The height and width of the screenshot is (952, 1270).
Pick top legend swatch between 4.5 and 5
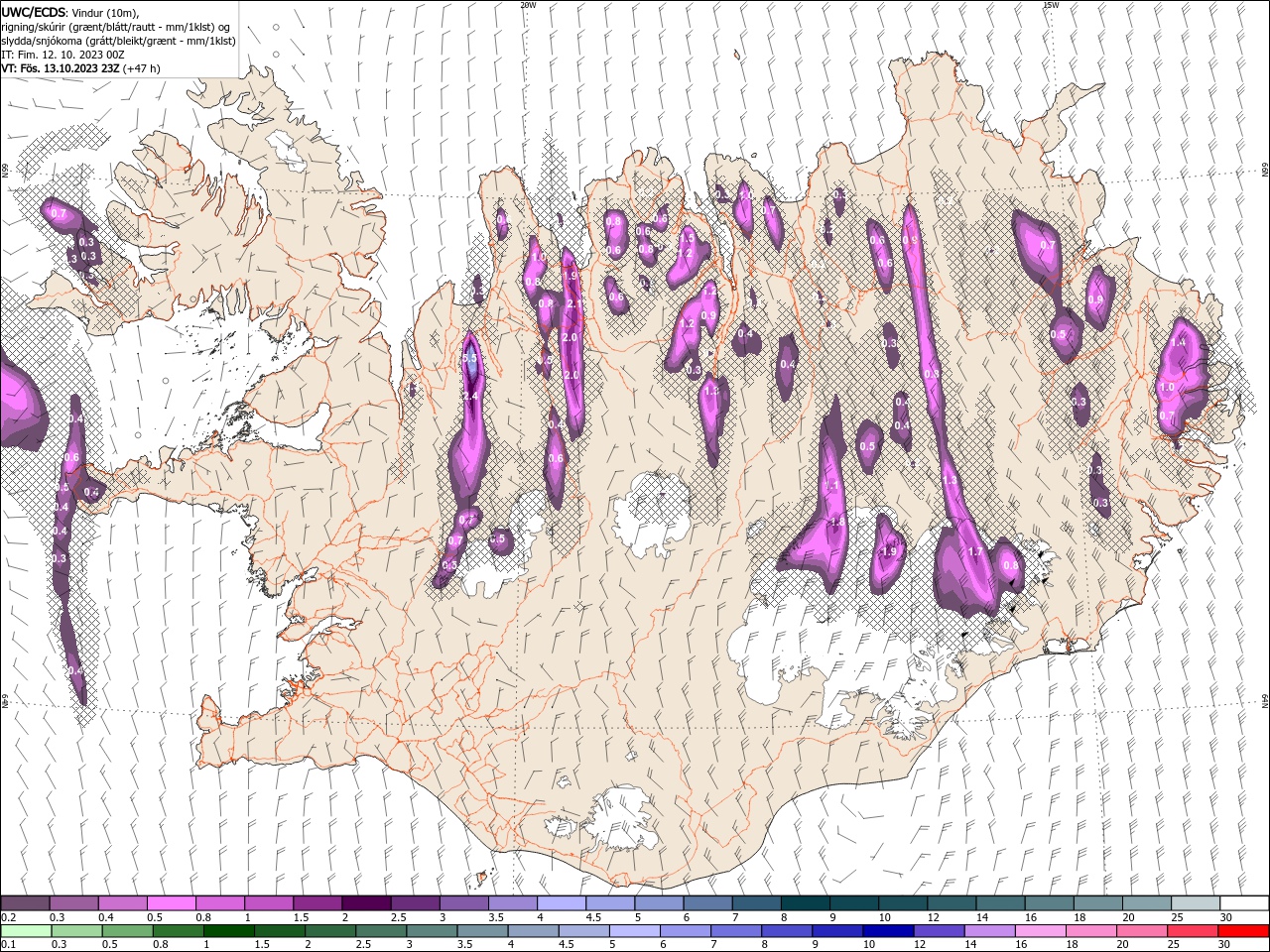[609, 903]
